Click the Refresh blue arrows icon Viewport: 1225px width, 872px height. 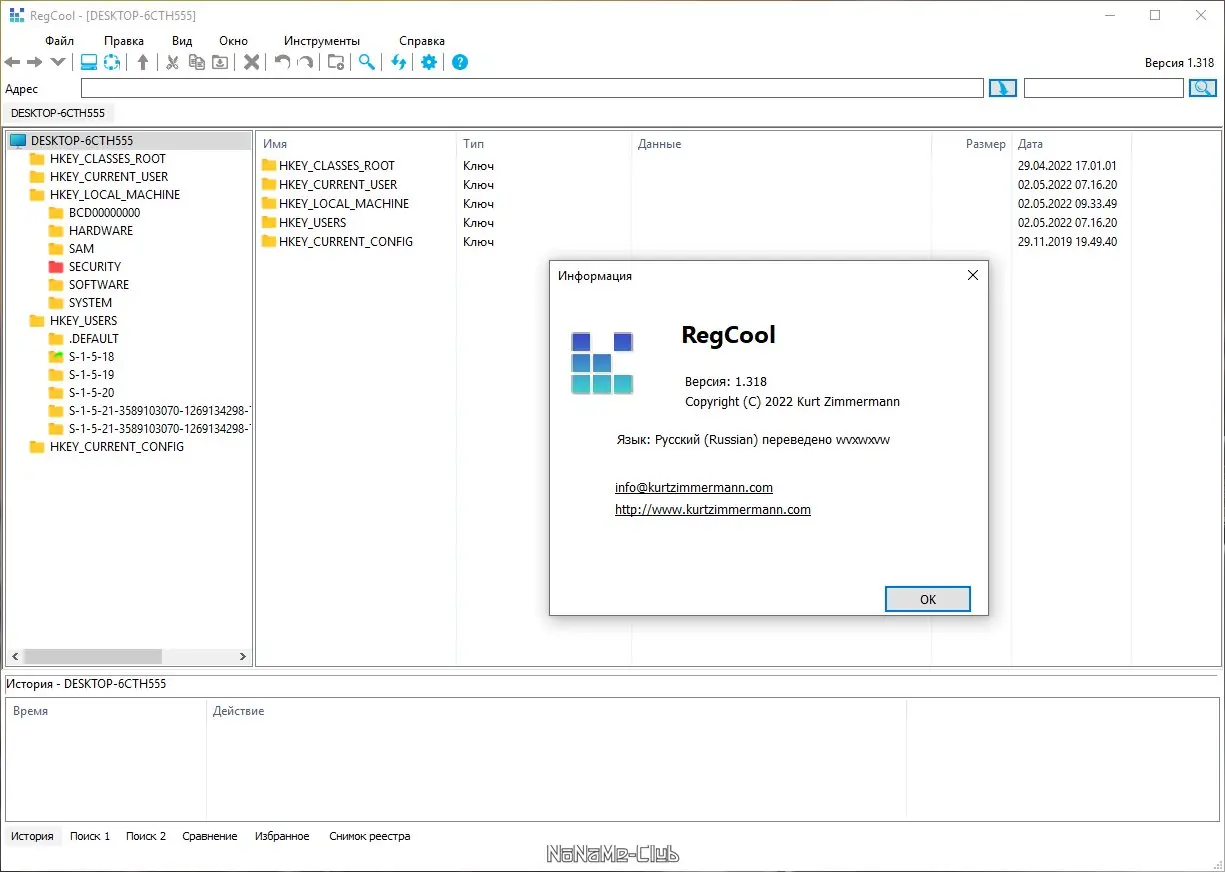[399, 62]
